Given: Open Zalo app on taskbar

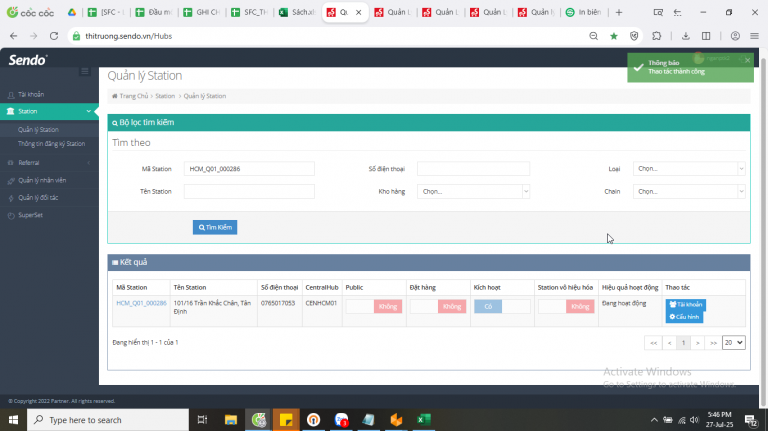Looking at the screenshot, I should pos(341,420).
